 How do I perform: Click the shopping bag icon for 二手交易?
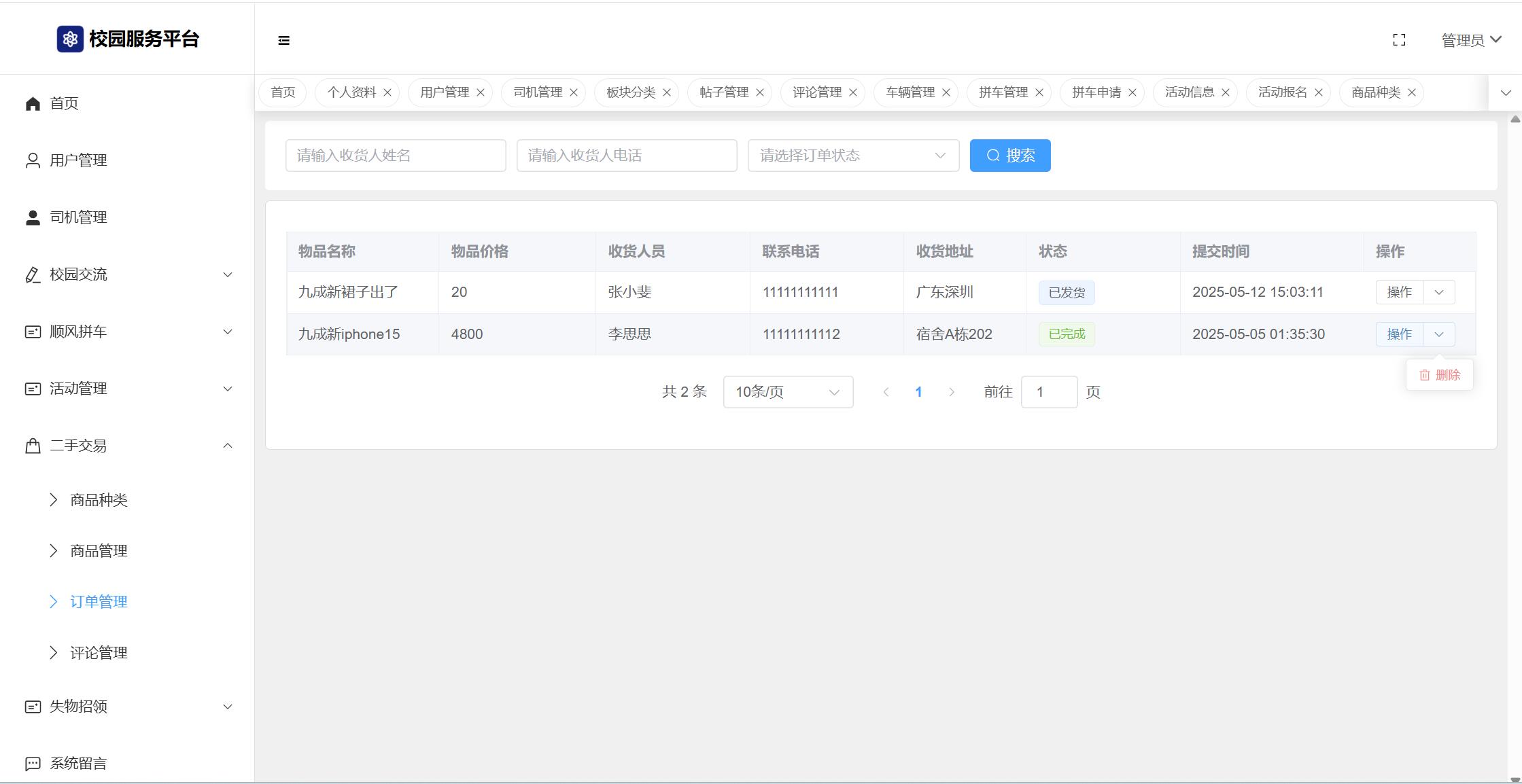pos(33,446)
